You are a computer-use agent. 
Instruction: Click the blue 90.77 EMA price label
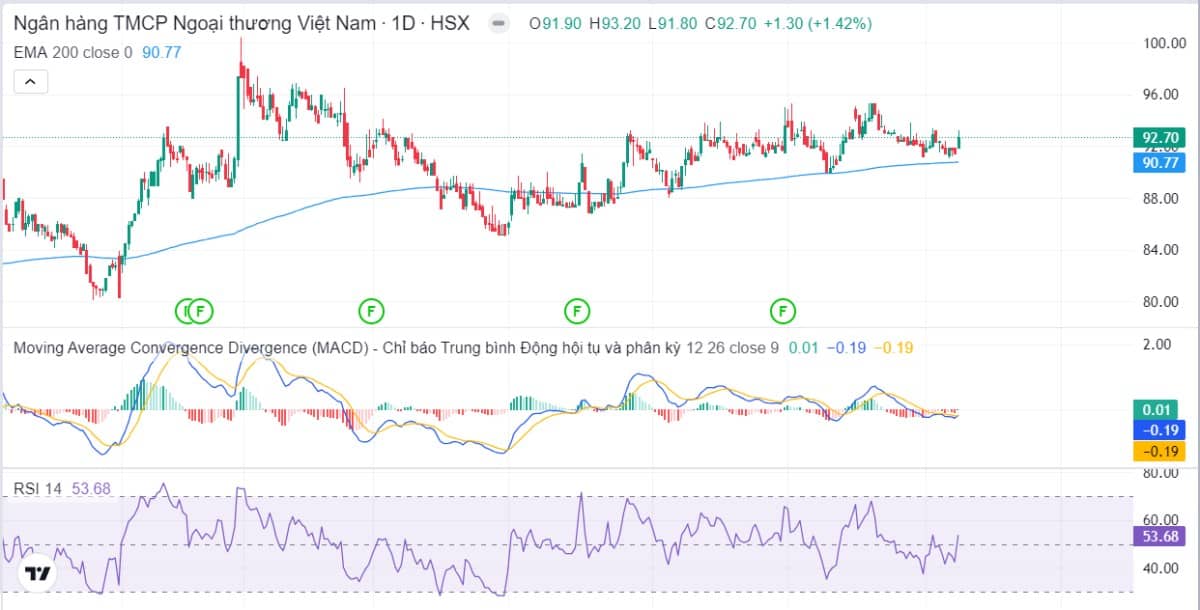(1158, 163)
